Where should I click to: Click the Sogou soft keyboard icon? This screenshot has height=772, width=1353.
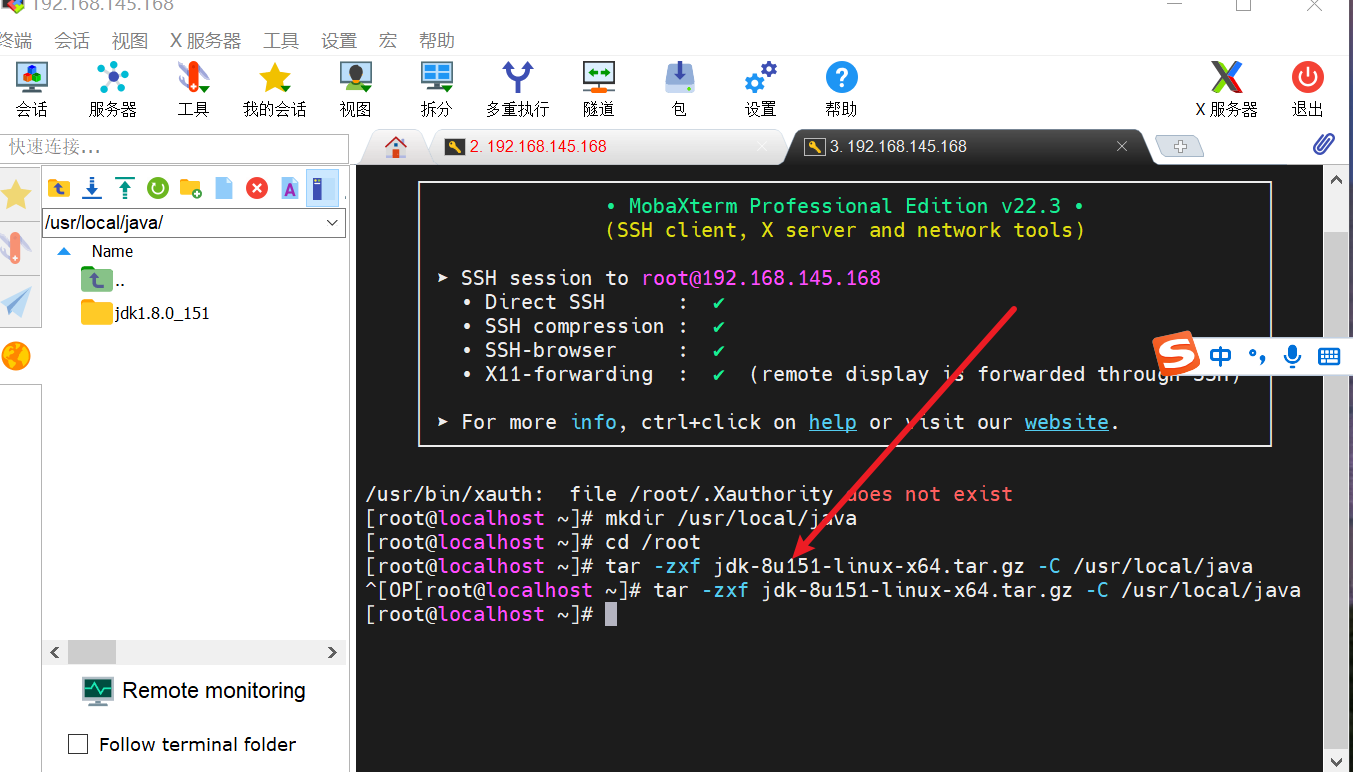(1328, 356)
